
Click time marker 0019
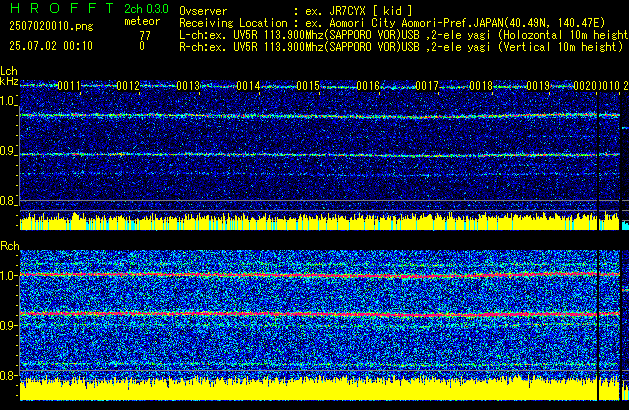click(538, 86)
